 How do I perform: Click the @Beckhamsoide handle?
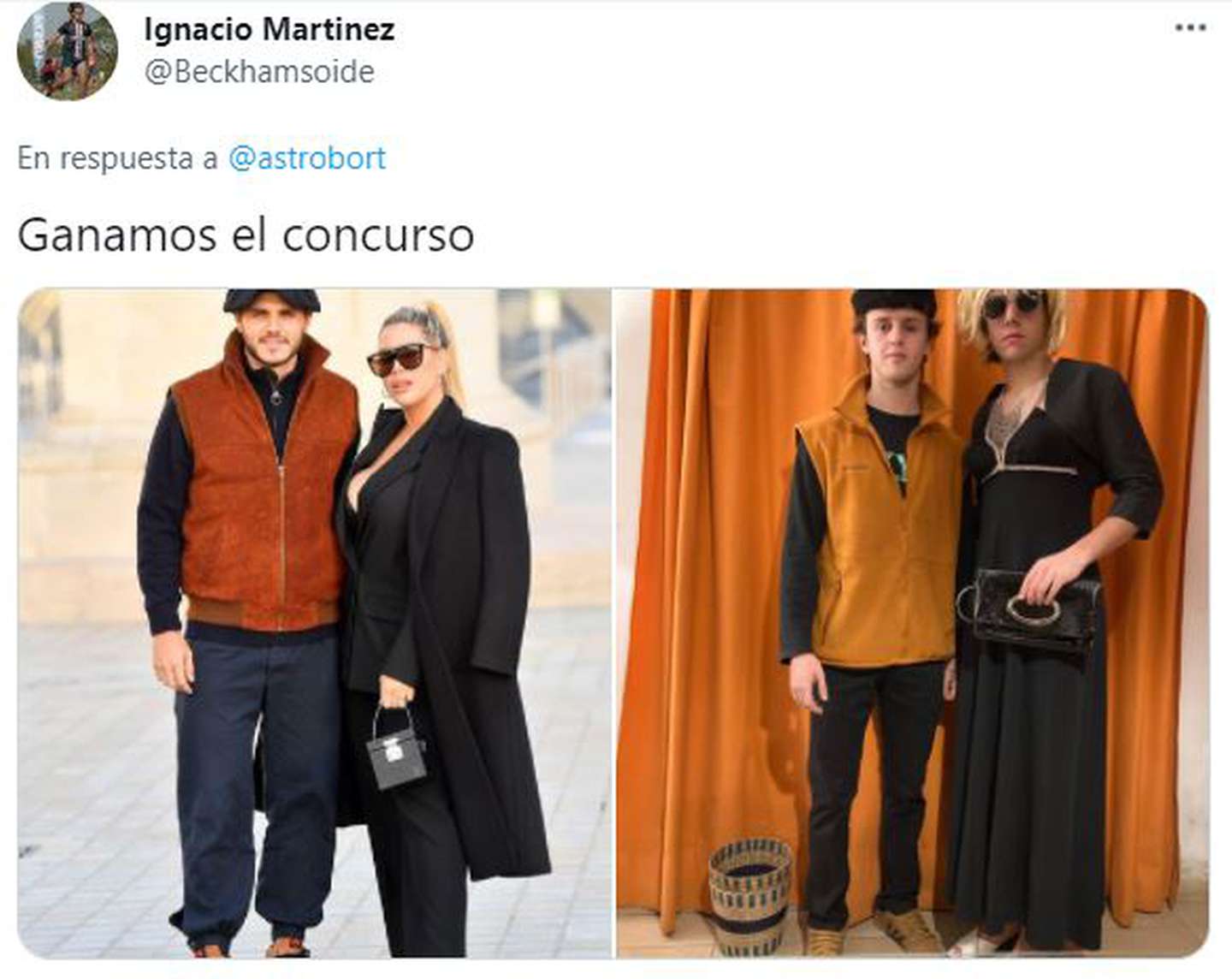[x=259, y=72]
